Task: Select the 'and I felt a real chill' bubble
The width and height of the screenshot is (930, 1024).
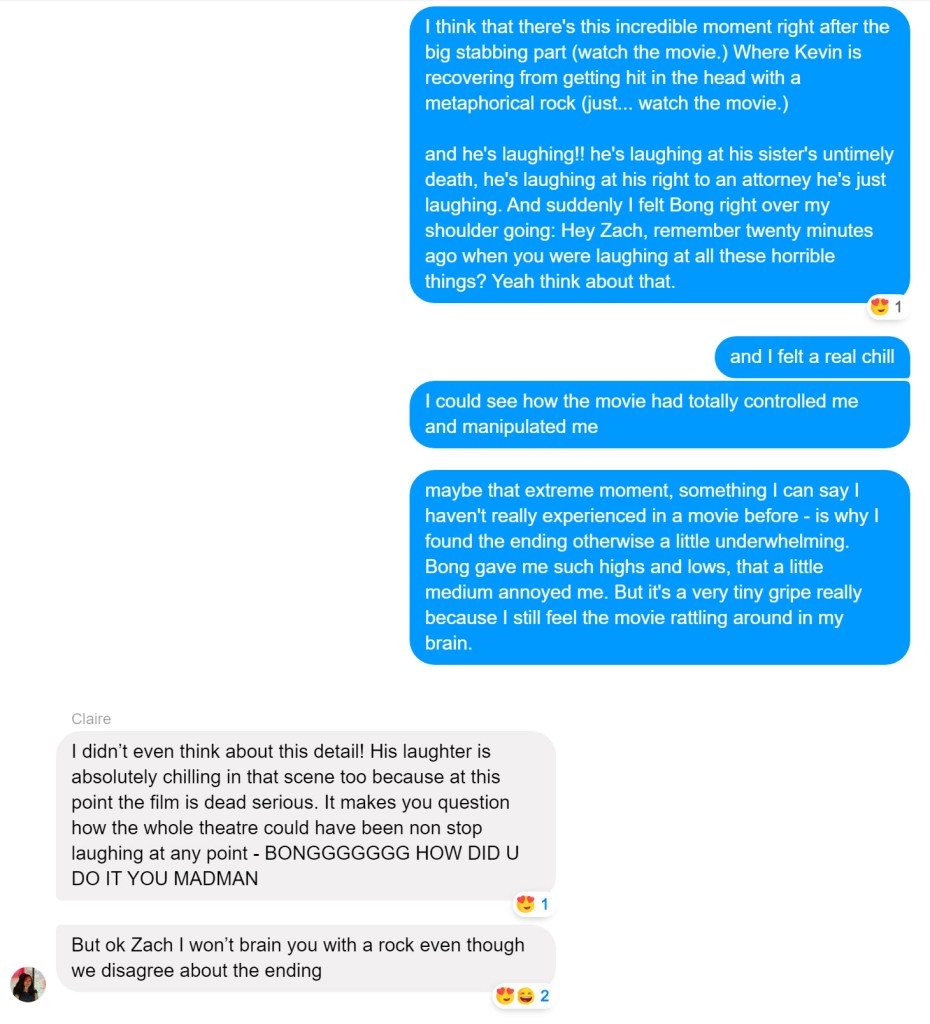Action: (x=812, y=357)
